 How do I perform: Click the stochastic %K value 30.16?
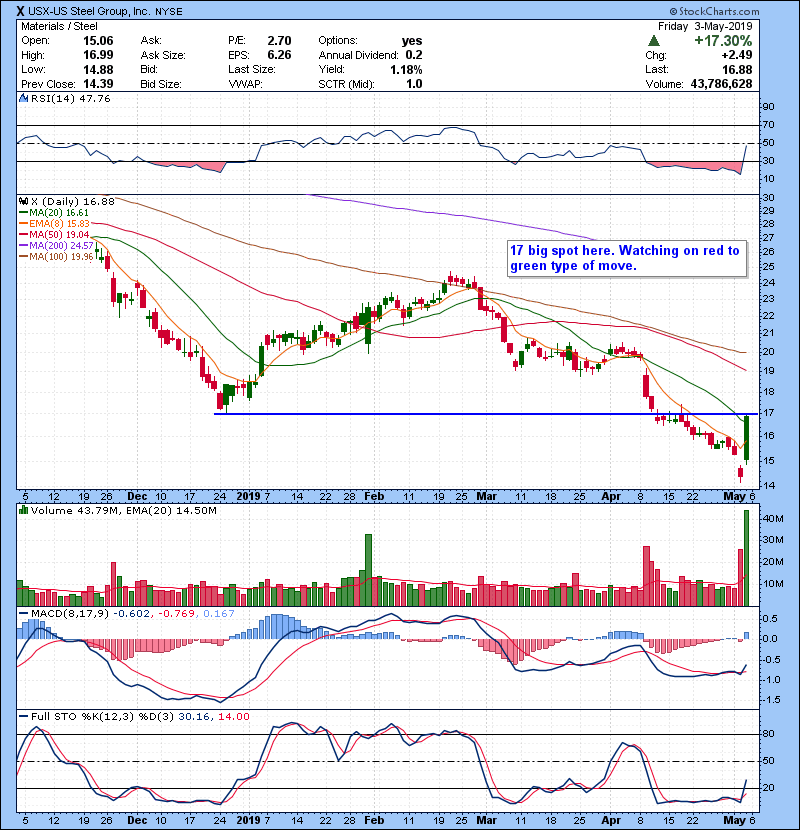click(194, 717)
